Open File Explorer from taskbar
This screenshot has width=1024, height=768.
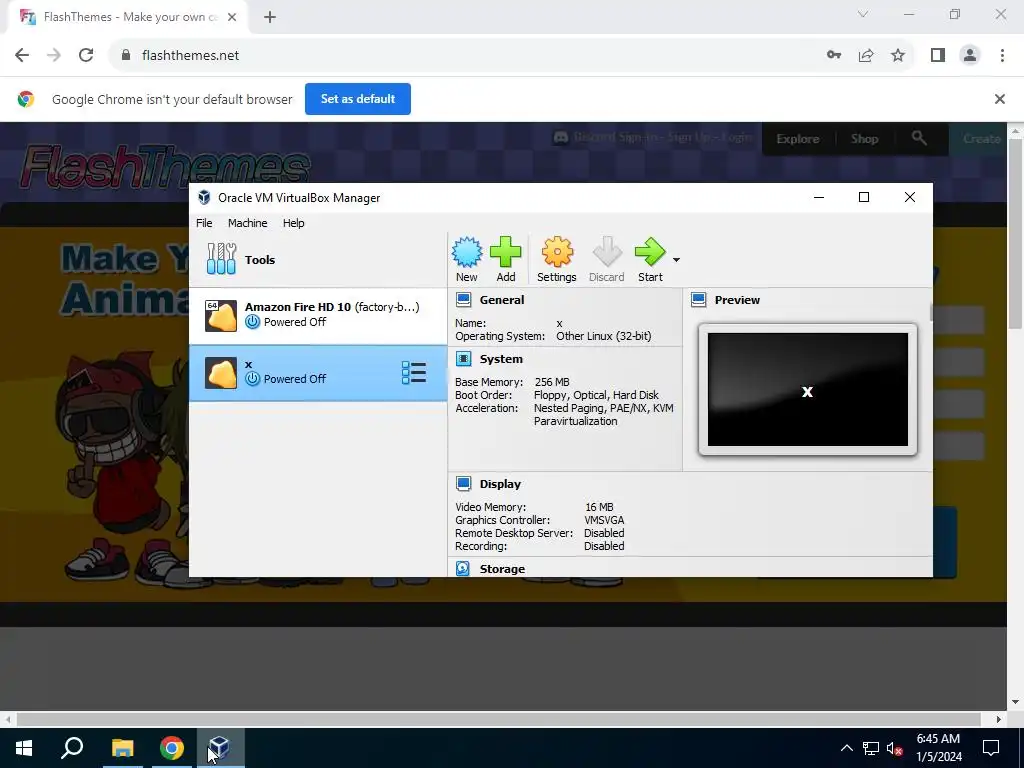pos(122,748)
